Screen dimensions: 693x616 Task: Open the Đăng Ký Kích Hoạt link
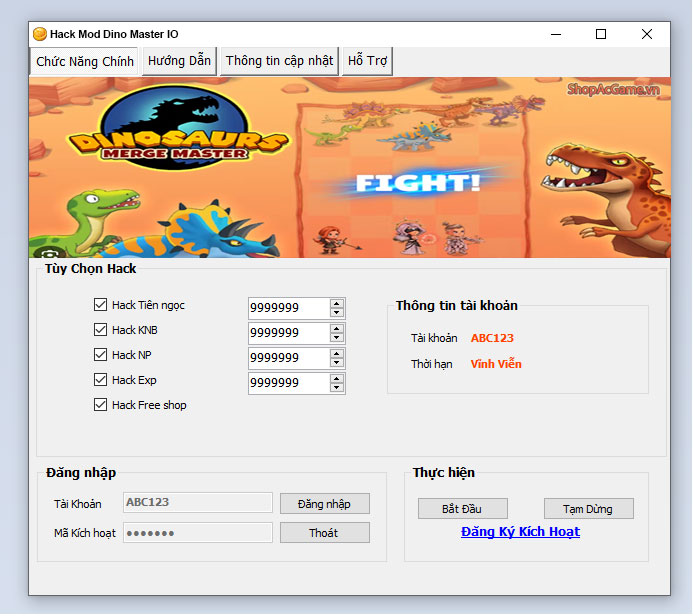point(520,532)
